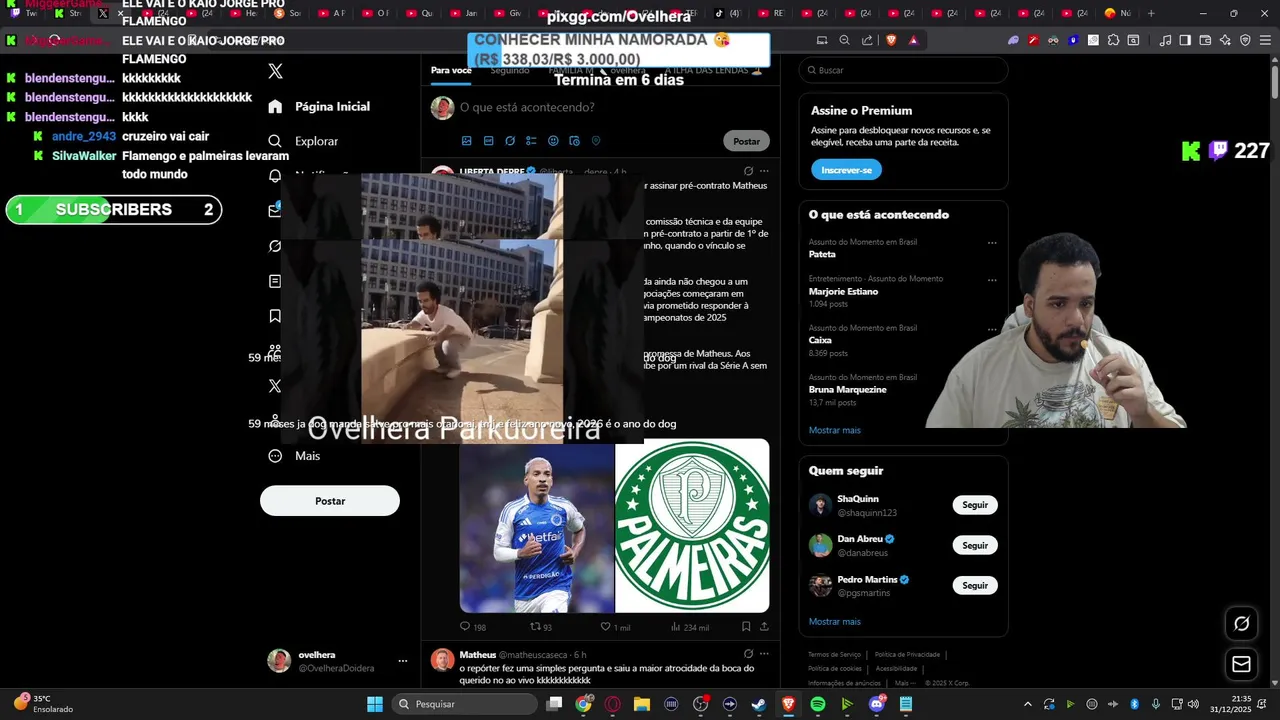Screen dimensions: 1280x720
Task: Open more options on Matheus post
Action: click(764, 654)
